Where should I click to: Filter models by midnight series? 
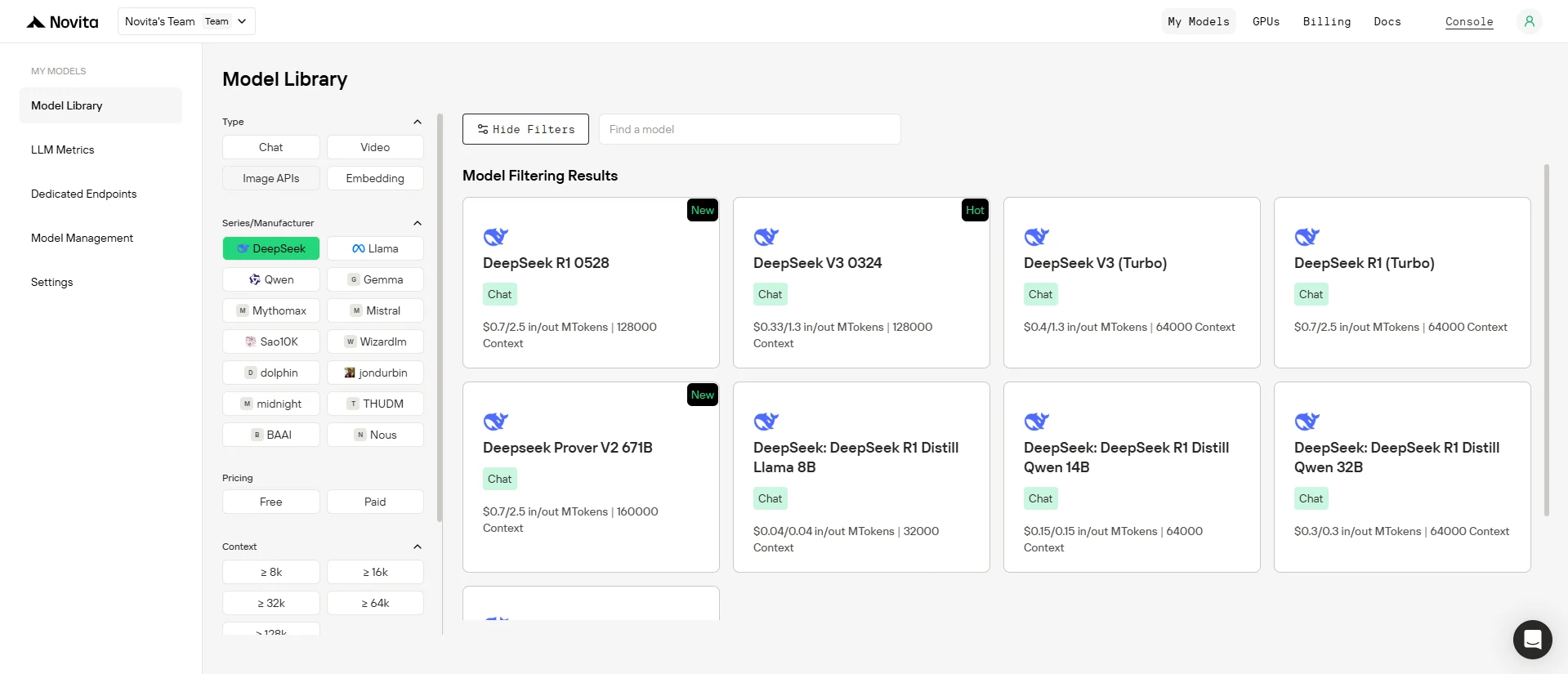click(271, 404)
